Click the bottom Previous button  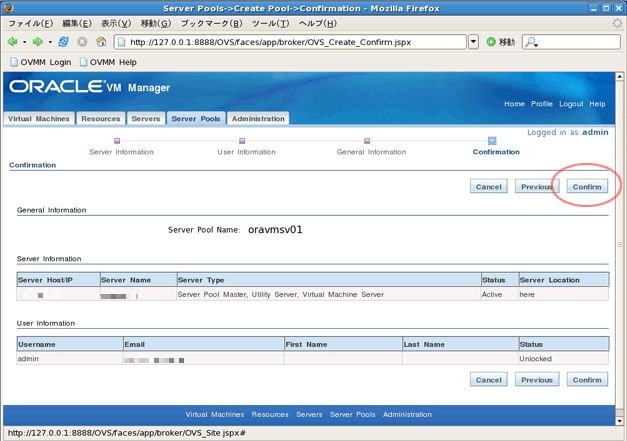[537, 380]
